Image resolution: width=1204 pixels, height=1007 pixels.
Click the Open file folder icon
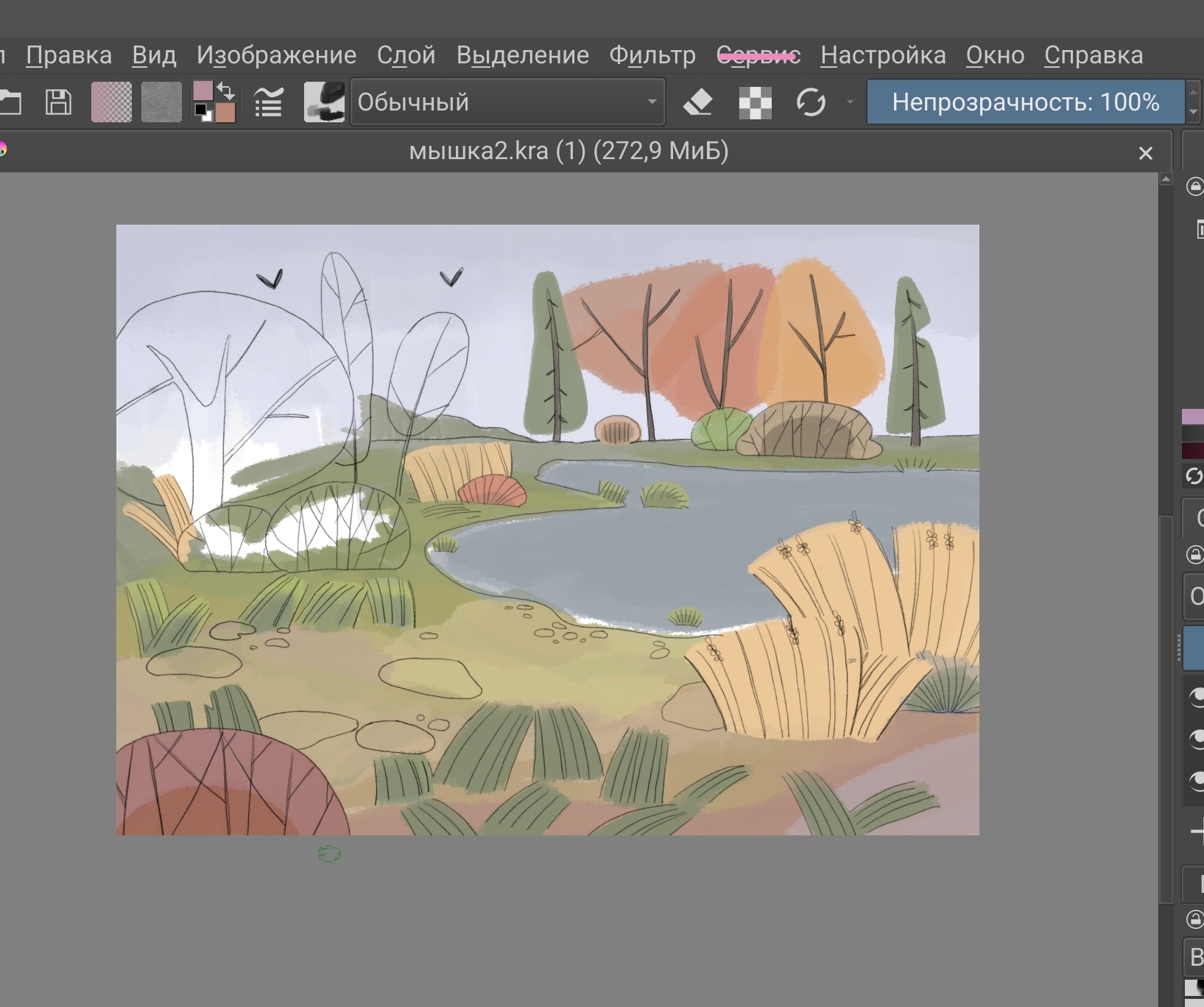point(10,102)
